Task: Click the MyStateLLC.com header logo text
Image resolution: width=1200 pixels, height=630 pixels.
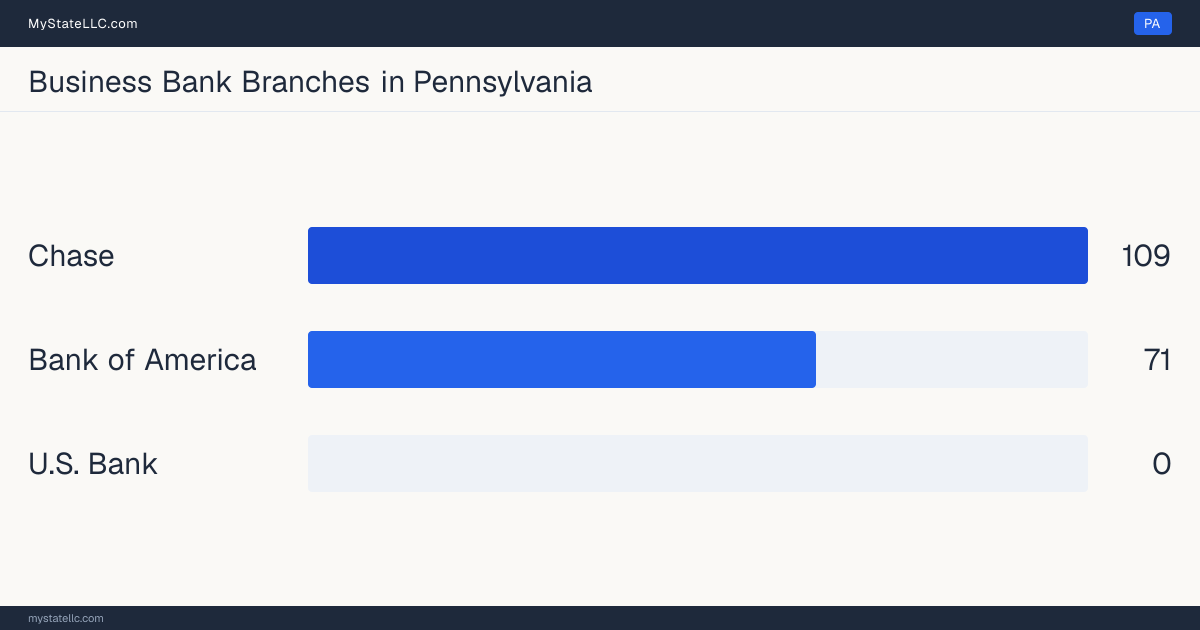Action: coord(83,23)
